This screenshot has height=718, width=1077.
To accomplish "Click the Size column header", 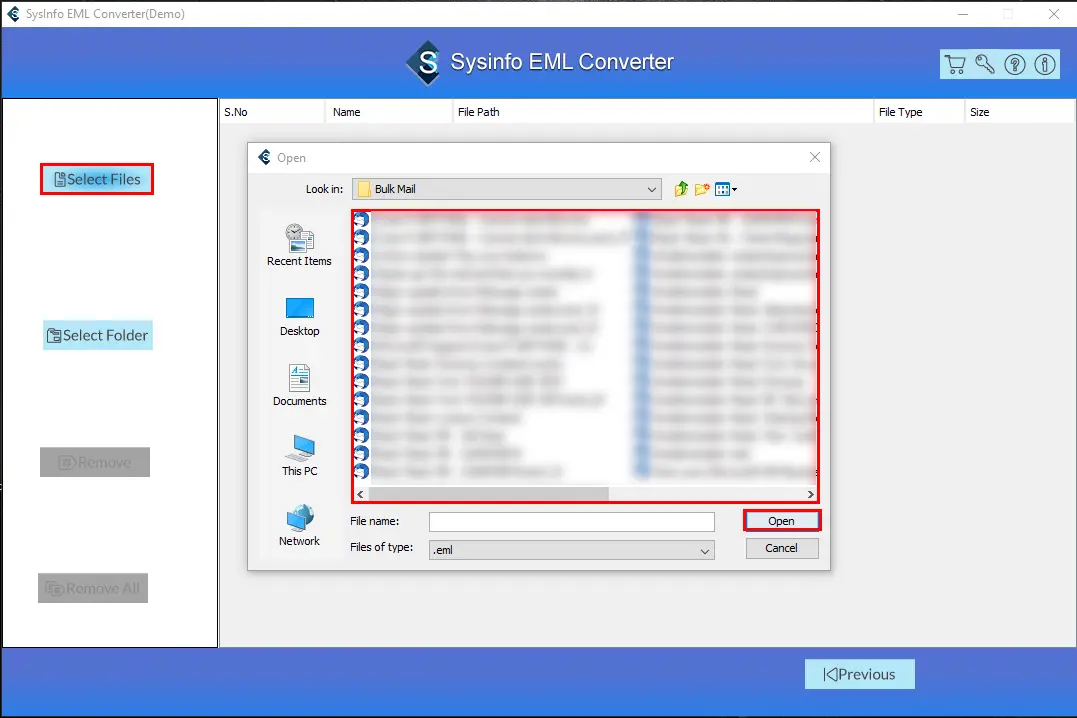I will 1019,112.
